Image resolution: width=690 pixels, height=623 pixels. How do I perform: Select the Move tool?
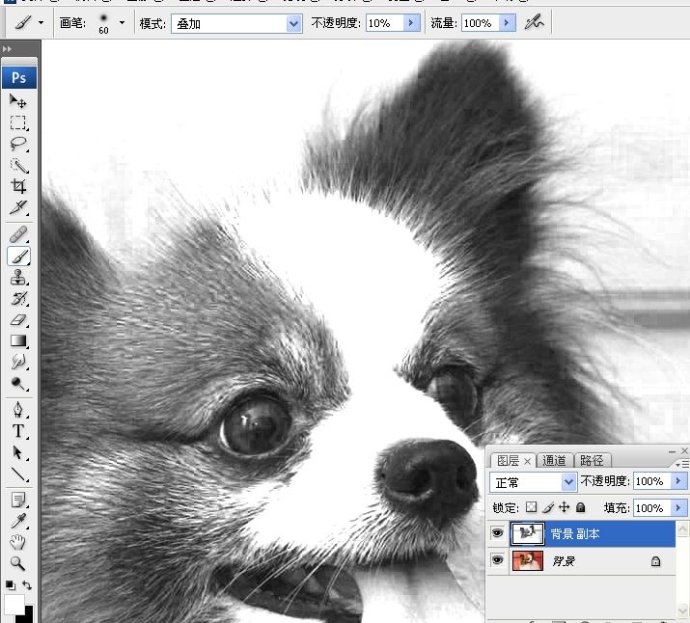18,101
